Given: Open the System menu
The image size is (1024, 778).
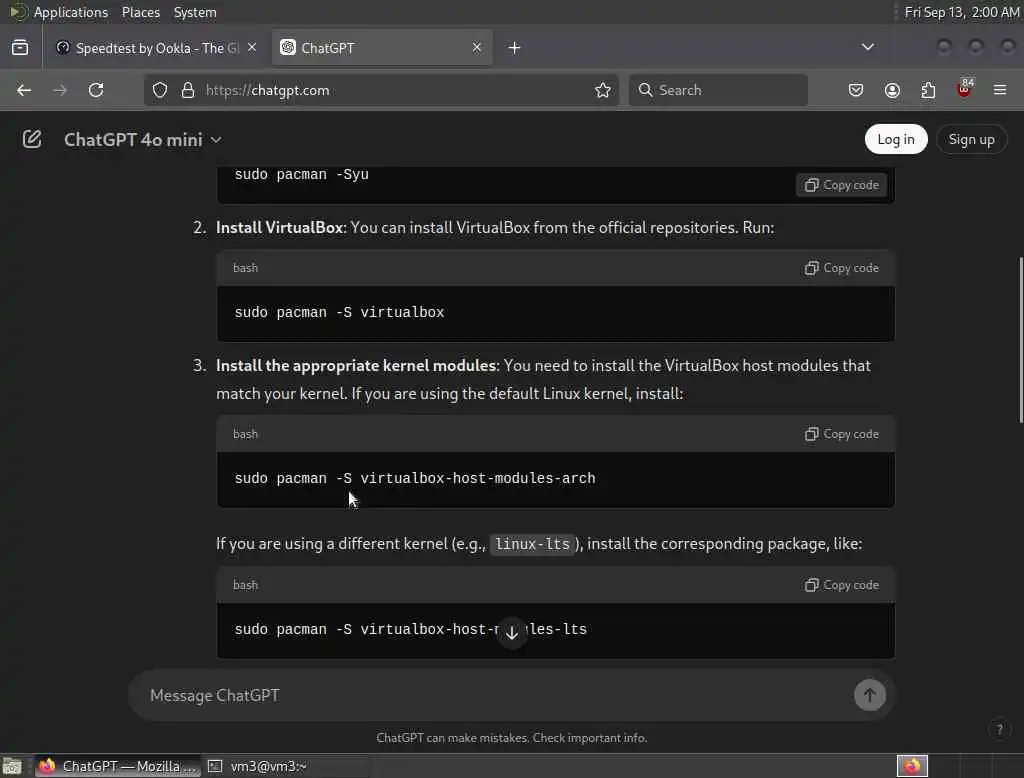Looking at the screenshot, I should (x=195, y=12).
